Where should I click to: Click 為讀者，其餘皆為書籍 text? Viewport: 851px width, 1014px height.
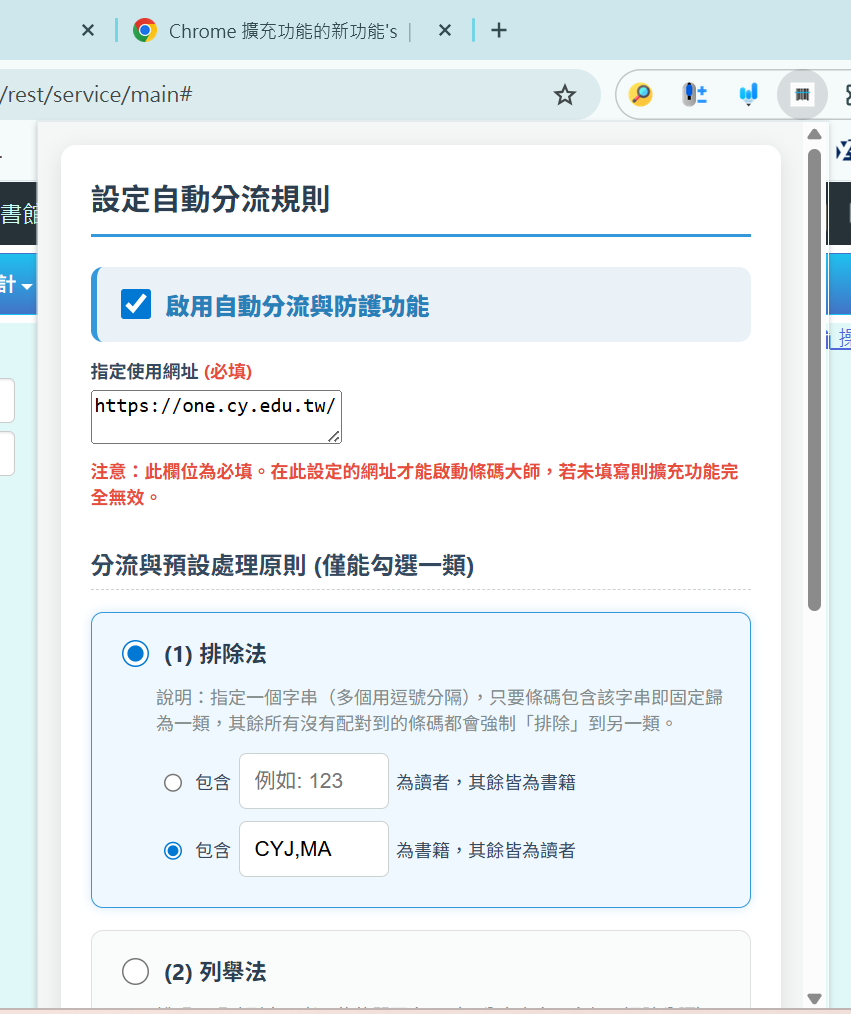[x=486, y=782]
